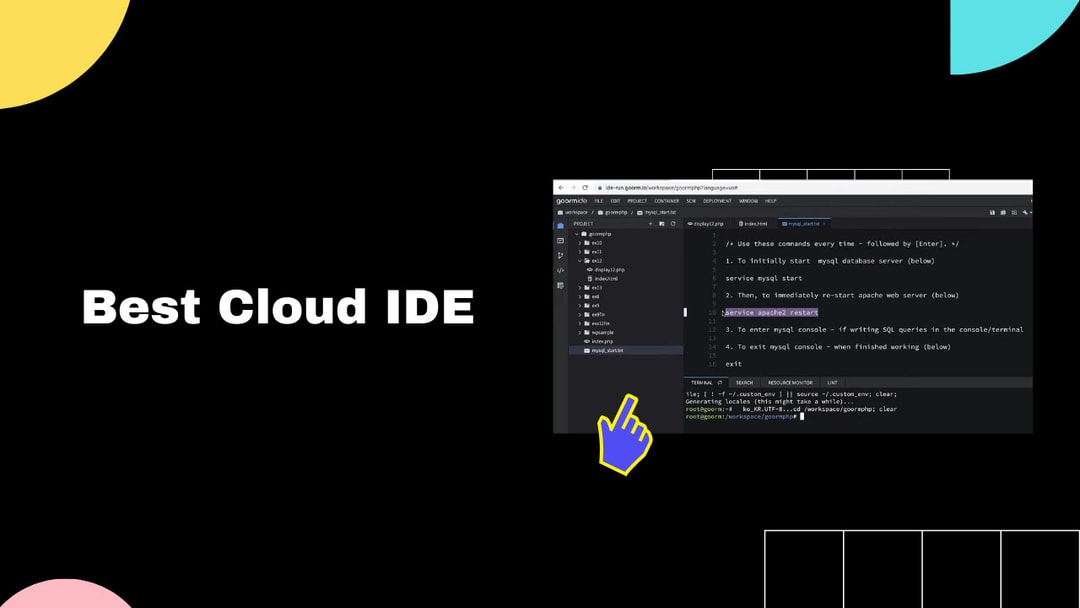
Task: Select the terminal icon in the left sidebar
Action: (x=561, y=240)
